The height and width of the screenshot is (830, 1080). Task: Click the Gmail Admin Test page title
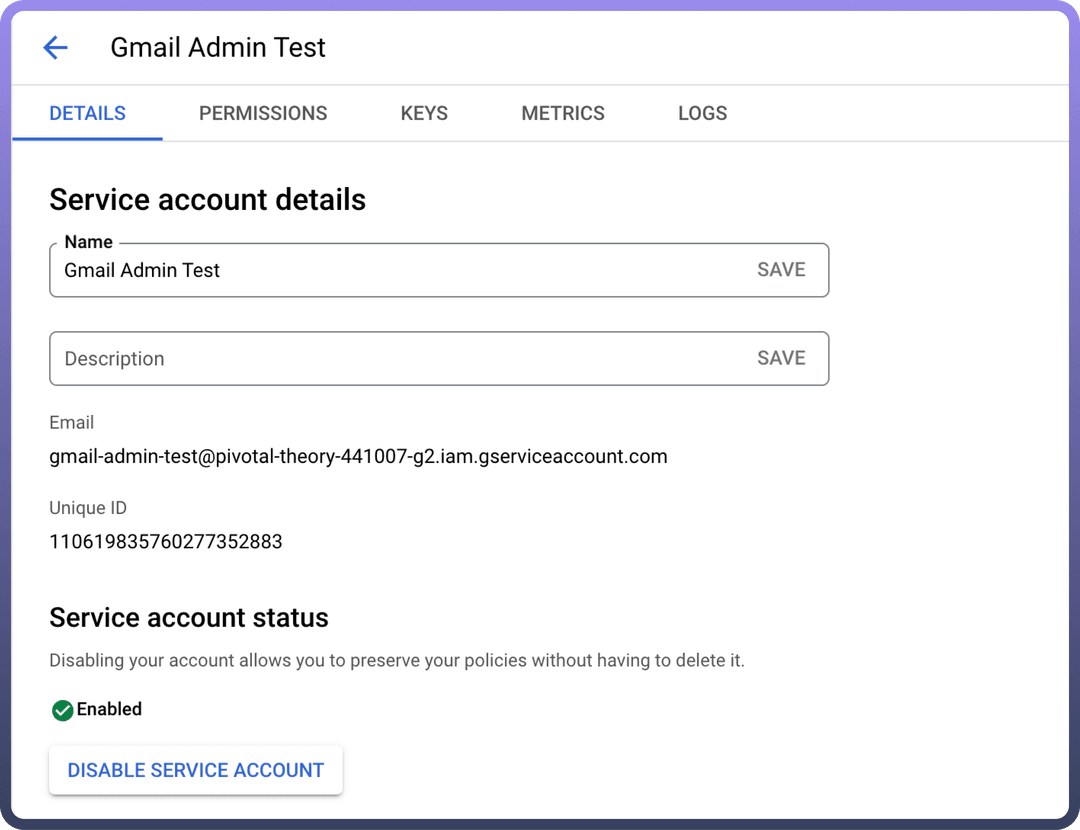(x=218, y=48)
